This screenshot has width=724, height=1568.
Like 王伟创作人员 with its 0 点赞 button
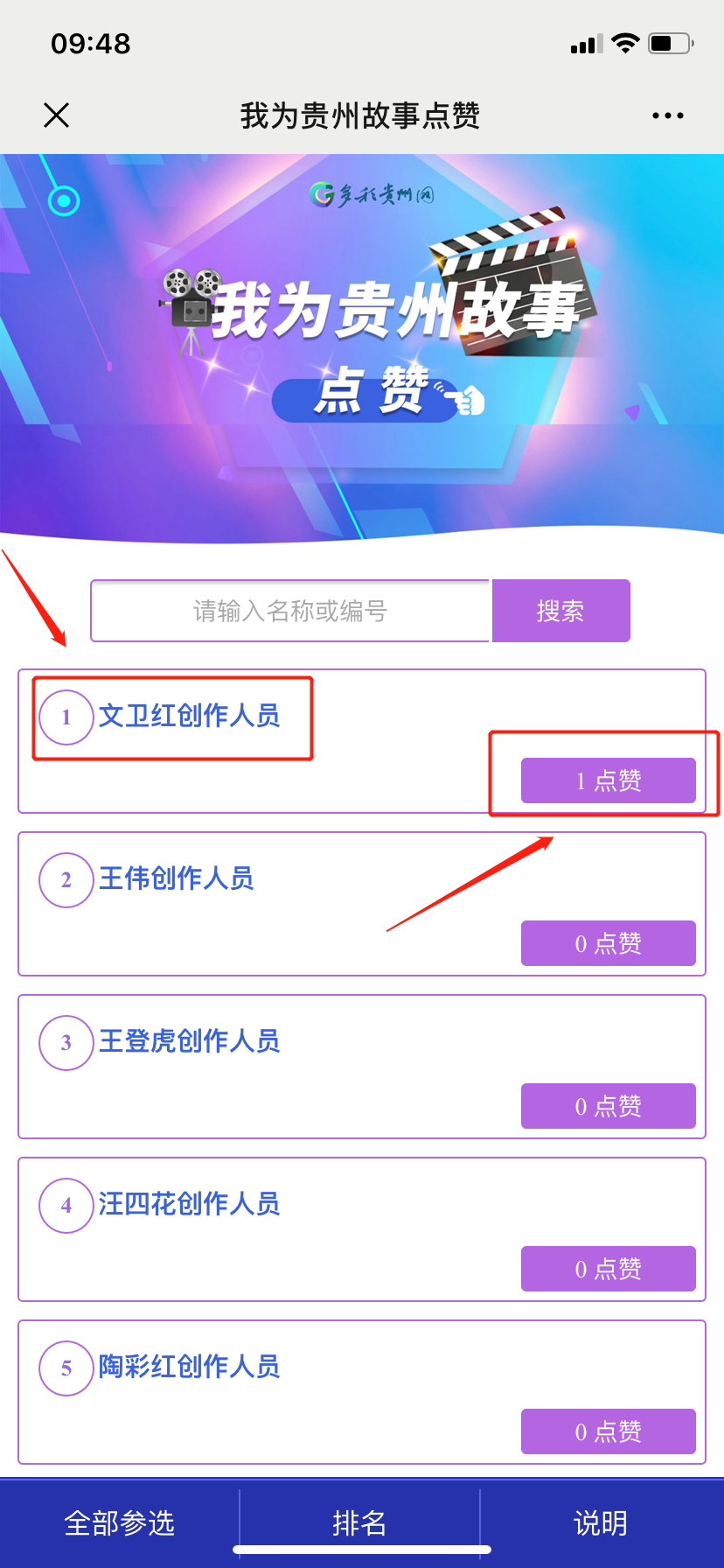click(x=609, y=943)
